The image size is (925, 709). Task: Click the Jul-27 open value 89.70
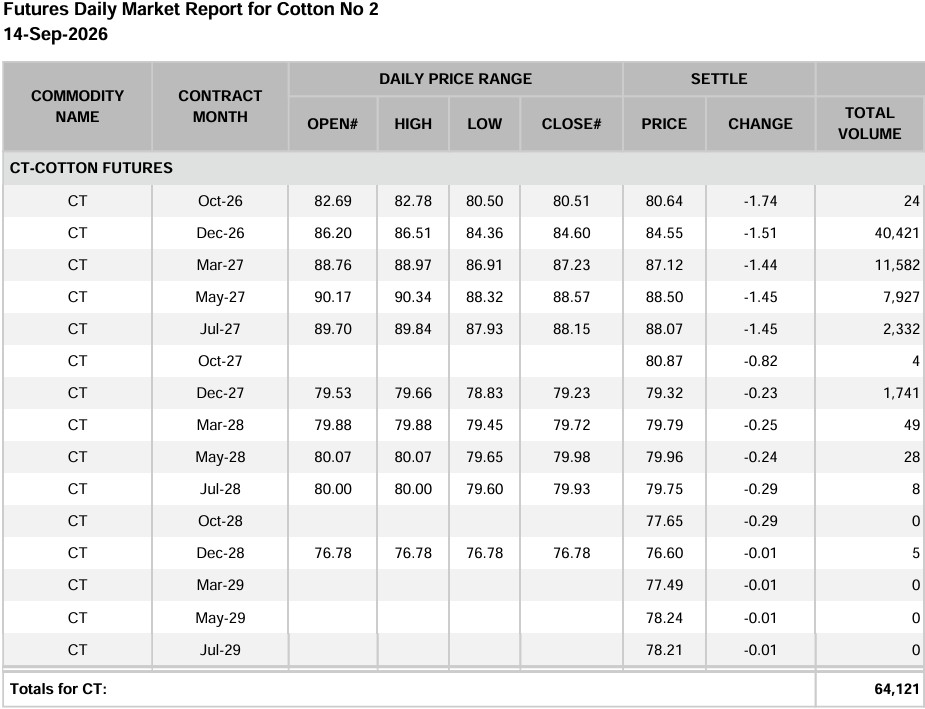[x=333, y=329]
